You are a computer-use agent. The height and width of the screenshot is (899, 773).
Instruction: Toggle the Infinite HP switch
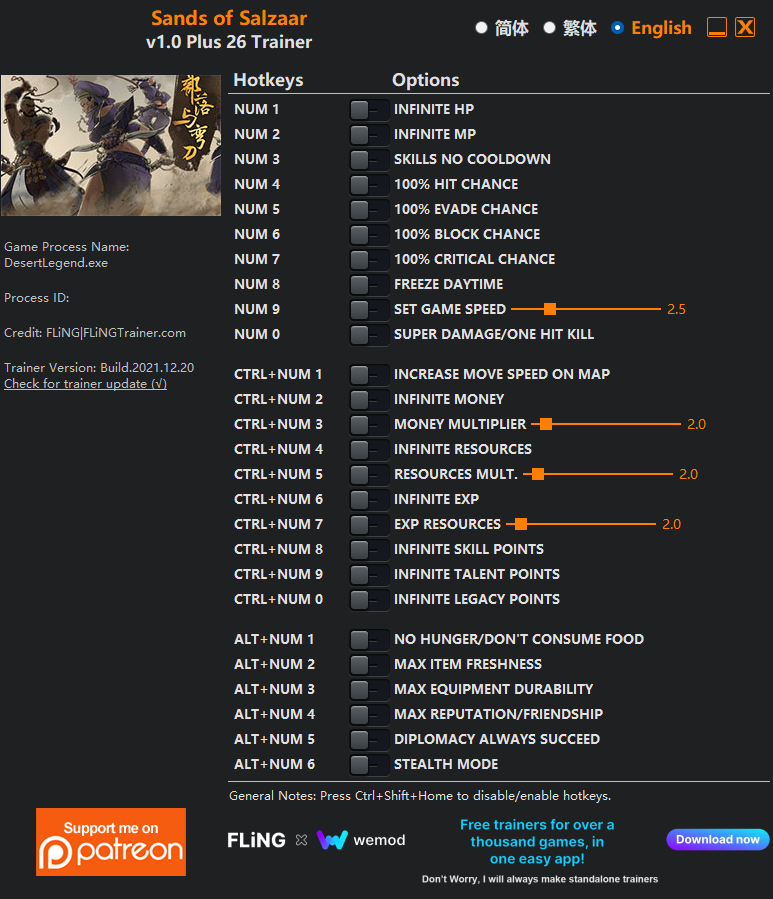tap(369, 110)
